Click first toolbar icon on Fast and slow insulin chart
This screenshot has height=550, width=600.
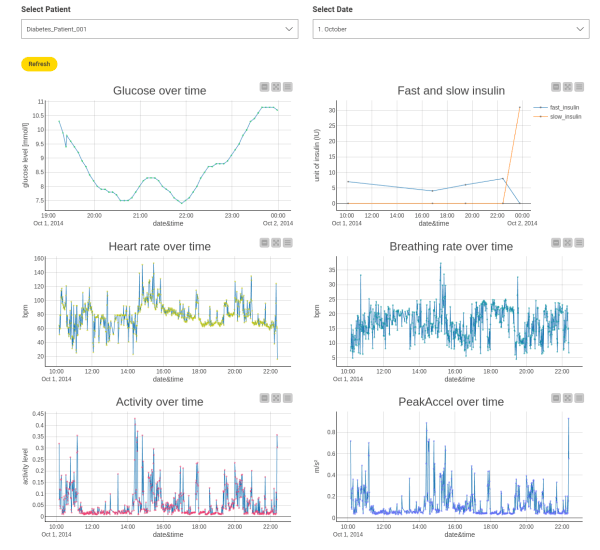556,87
